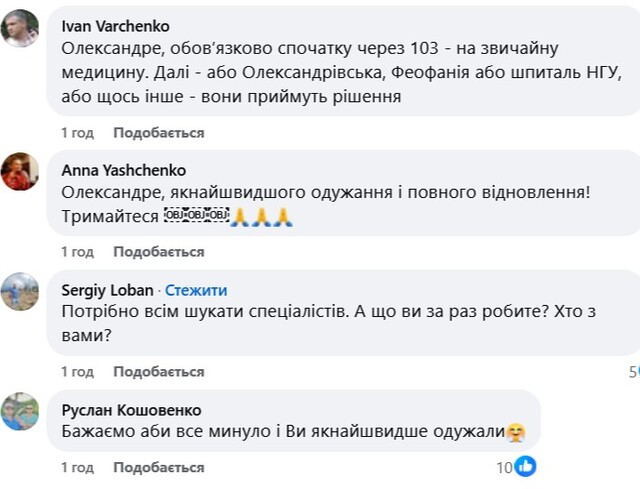Click the Anna Yashchenko name link
This screenshot has width=640, height=489.
click(123, 170)
